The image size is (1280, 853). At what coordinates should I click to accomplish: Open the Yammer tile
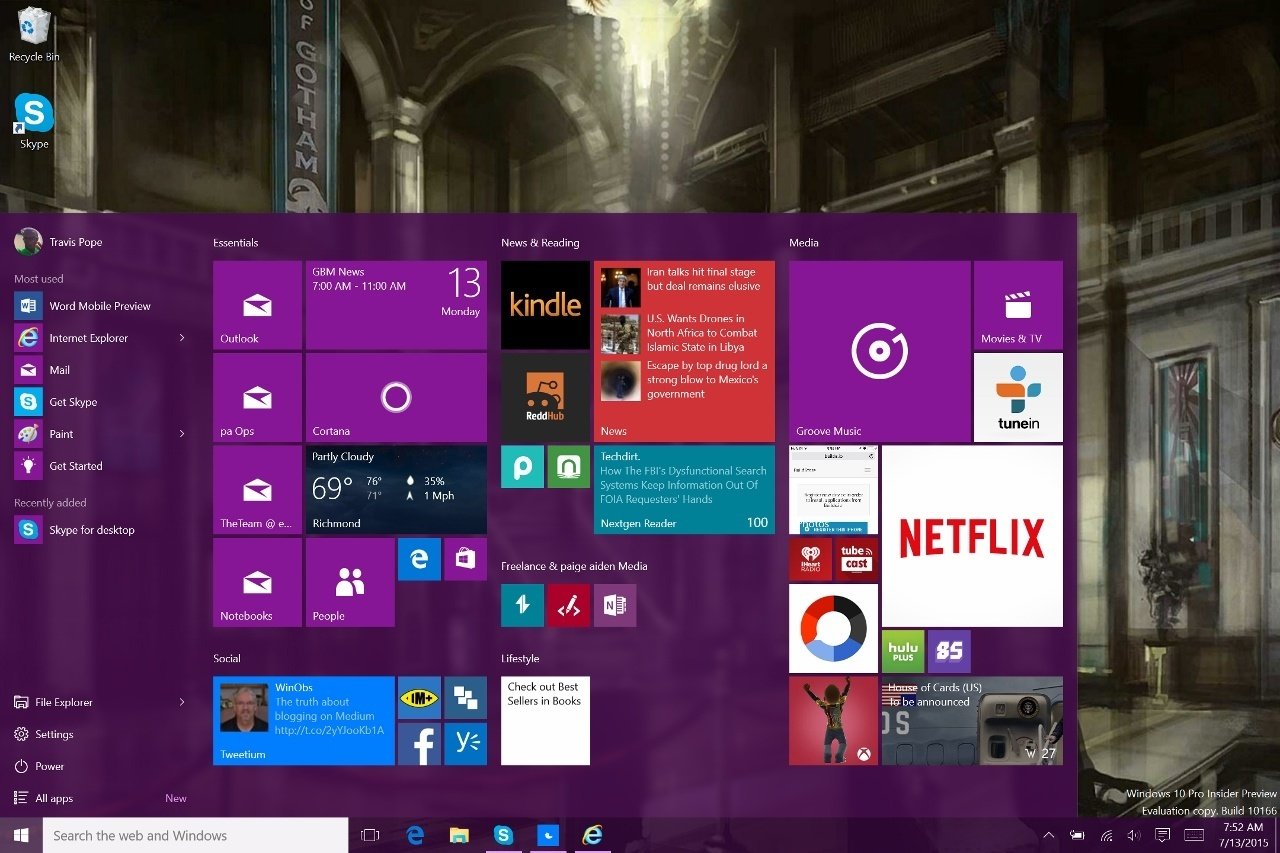point(465,744)
